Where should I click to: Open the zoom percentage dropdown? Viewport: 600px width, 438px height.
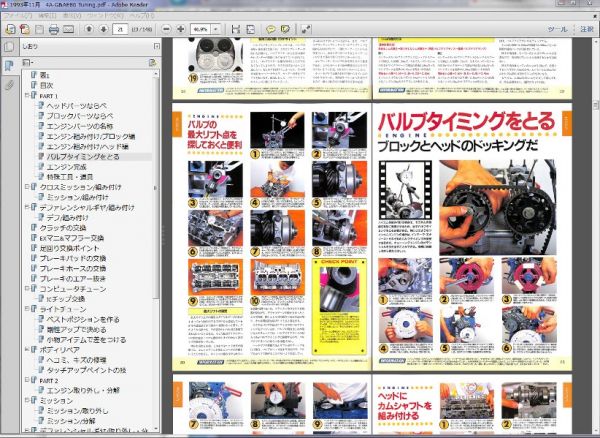tap(216, 29)
